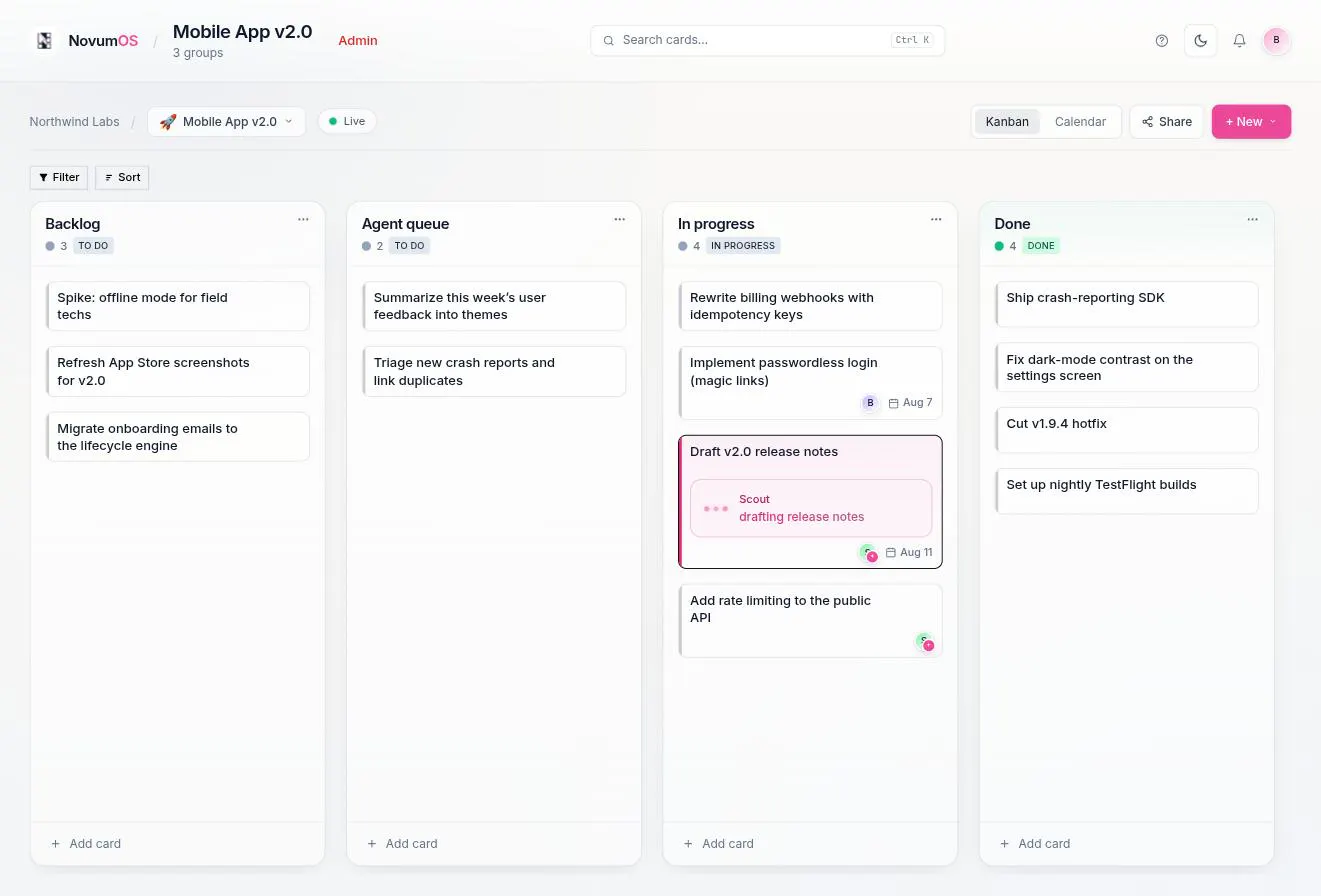Click the rocket emoji project icon
Image resolution: width=1321 pixels, height=896 pixels.
pyautogui.click(x=168, y=122)
